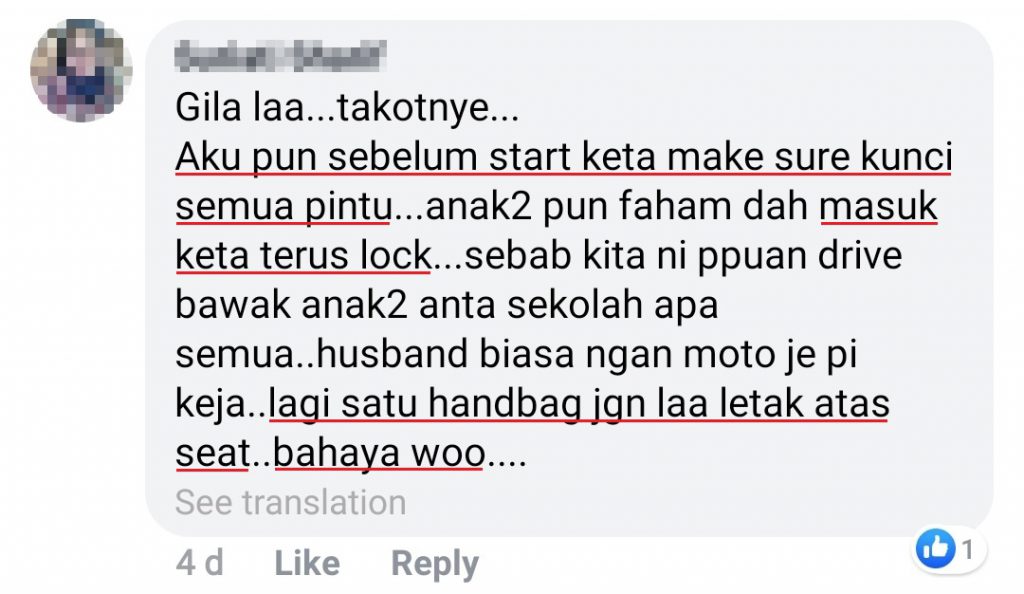Click the underlined text 'keta terus lock'
Image resolution: width=1024 pixels, height=594 pixels.
tap(303, 255)
